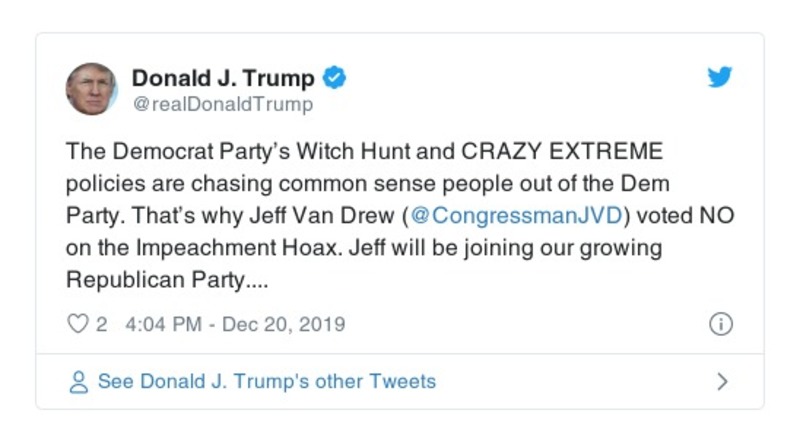Click the person icon in the footer
Screen dimensions: 800x445
coord(78,382)
